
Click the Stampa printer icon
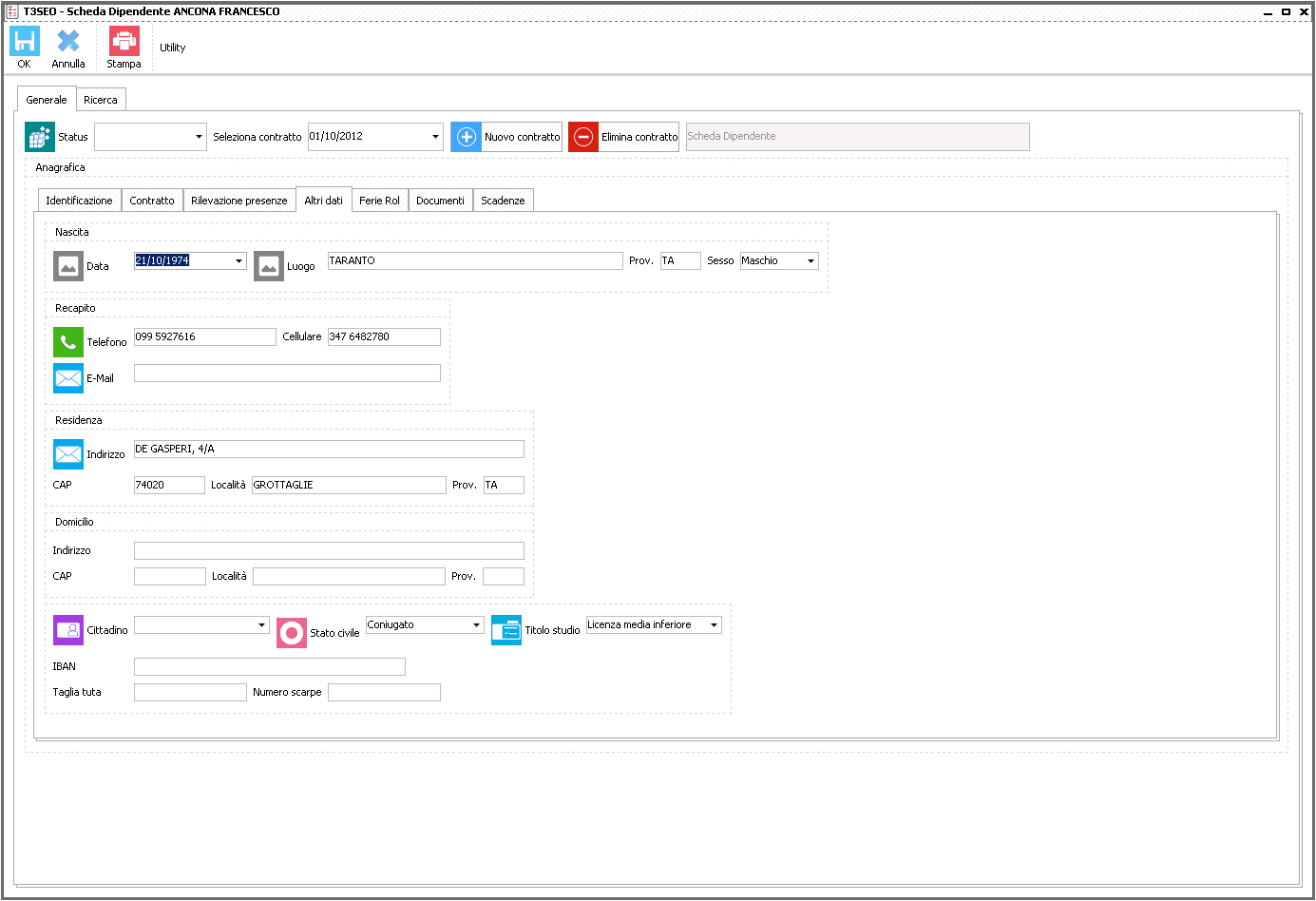tap(124, 41)
